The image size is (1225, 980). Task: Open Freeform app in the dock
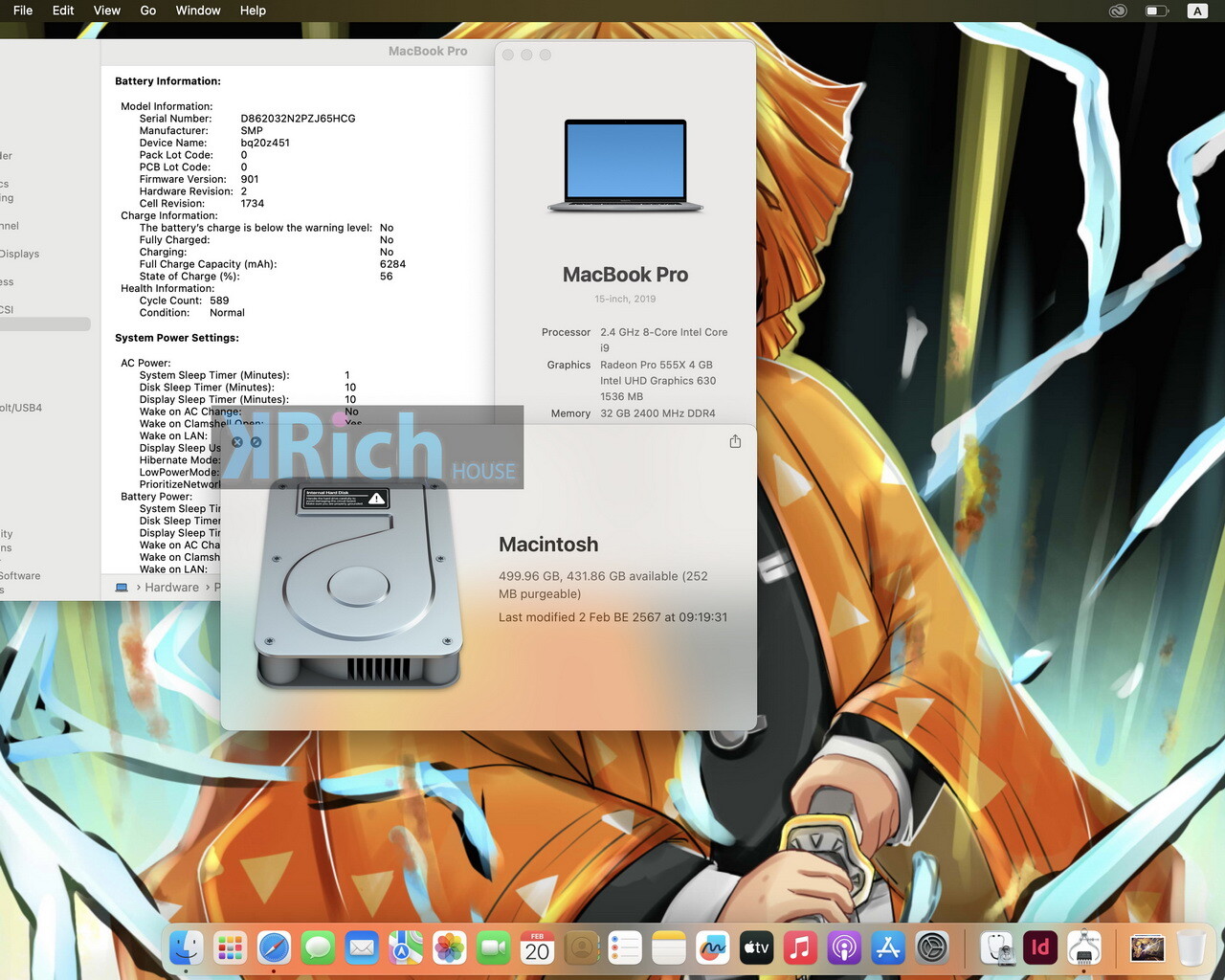click(x=713, y=947)
